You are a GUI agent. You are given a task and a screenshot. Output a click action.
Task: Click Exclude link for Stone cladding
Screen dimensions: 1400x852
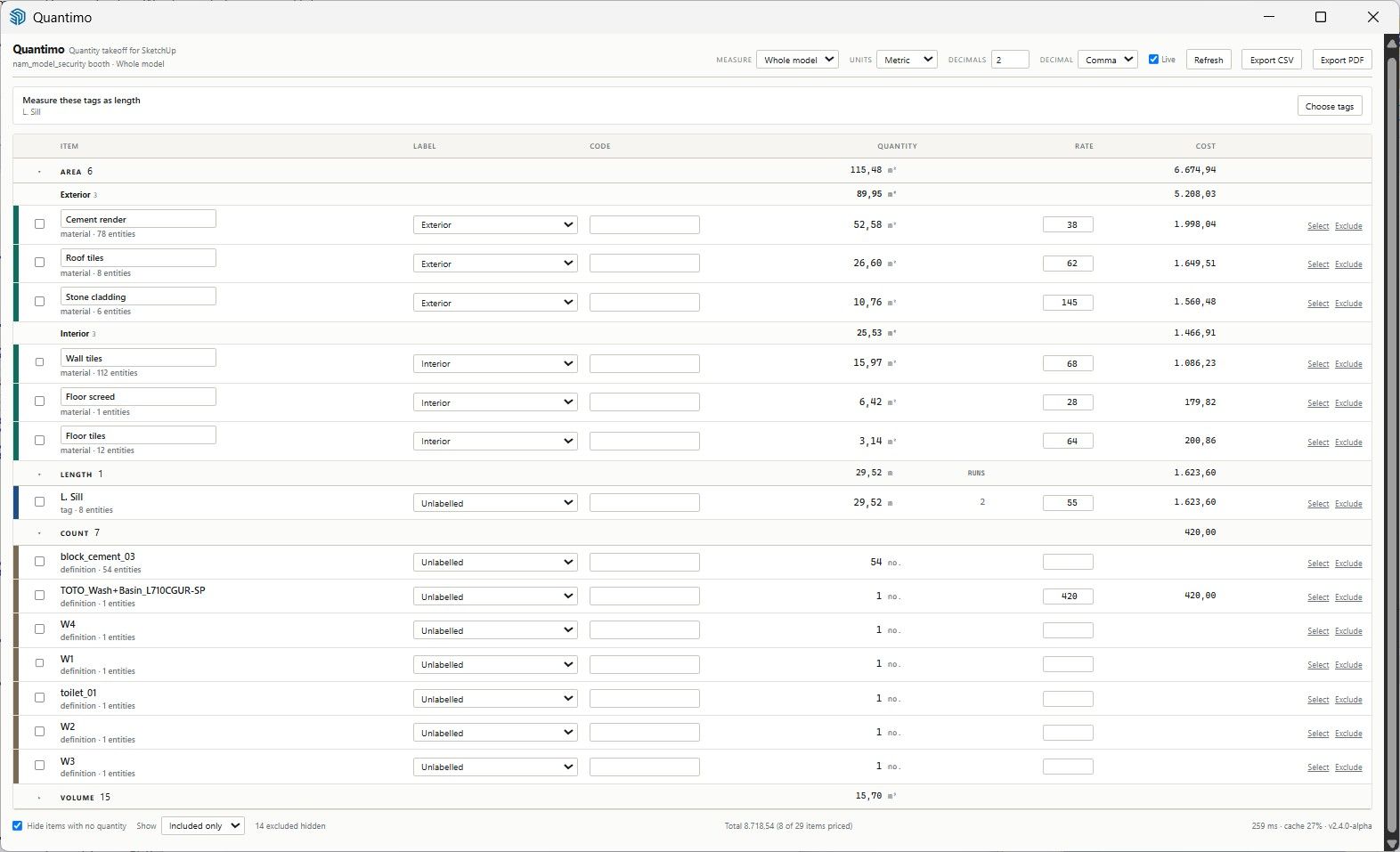[x=1348, y=304]
